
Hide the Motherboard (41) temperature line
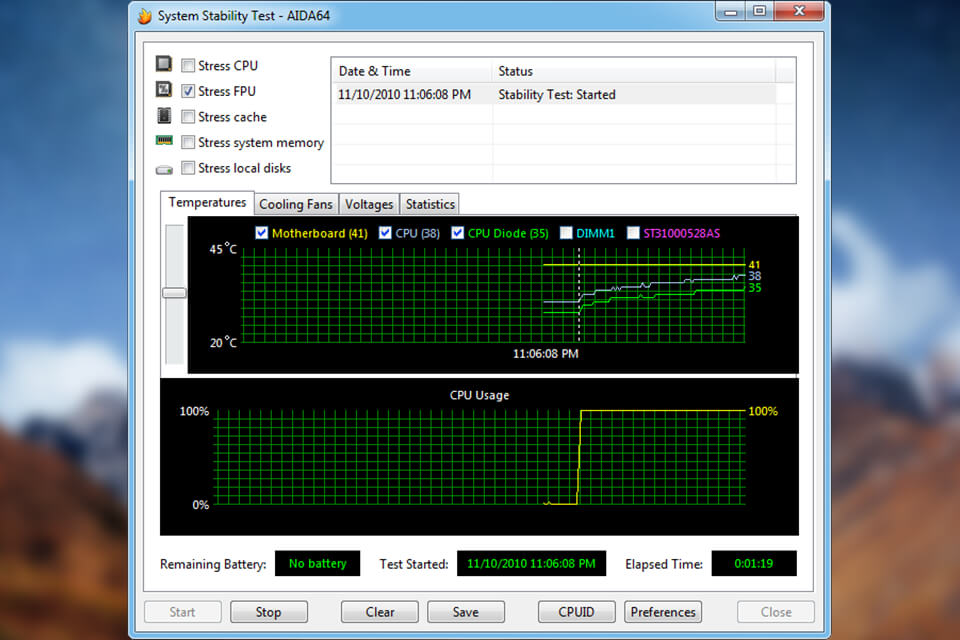[x=261, y=232]
